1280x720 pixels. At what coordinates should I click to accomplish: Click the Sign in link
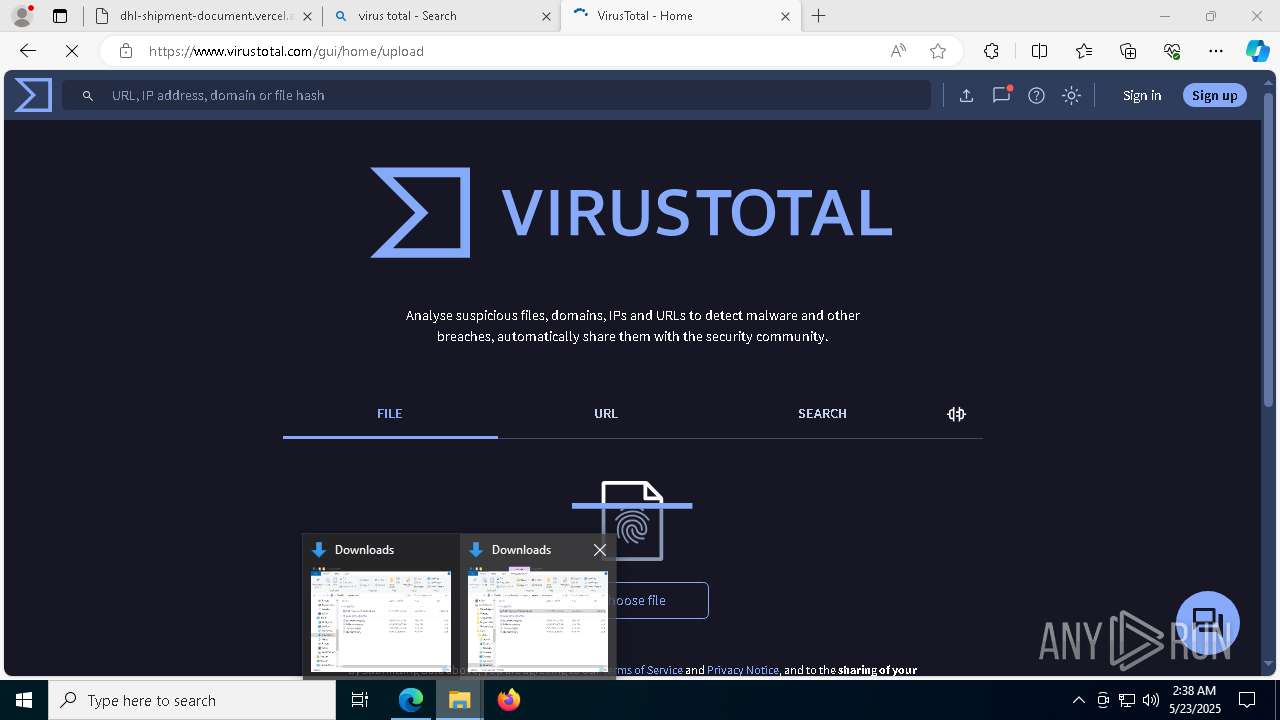(1142, 95)
